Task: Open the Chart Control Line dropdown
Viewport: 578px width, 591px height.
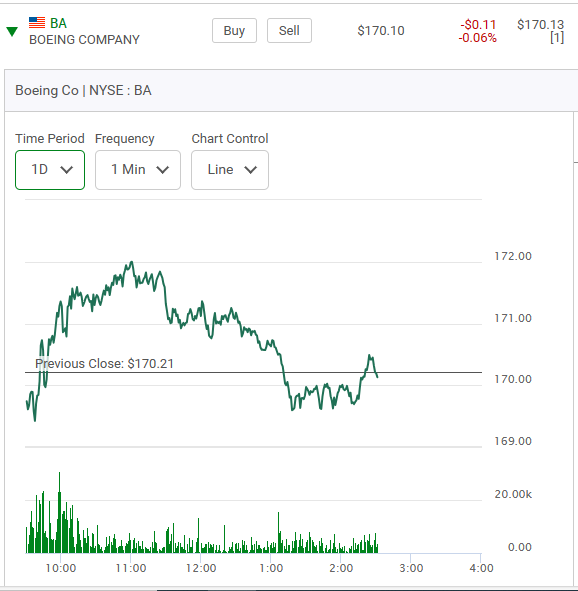Action: (230, 170)
